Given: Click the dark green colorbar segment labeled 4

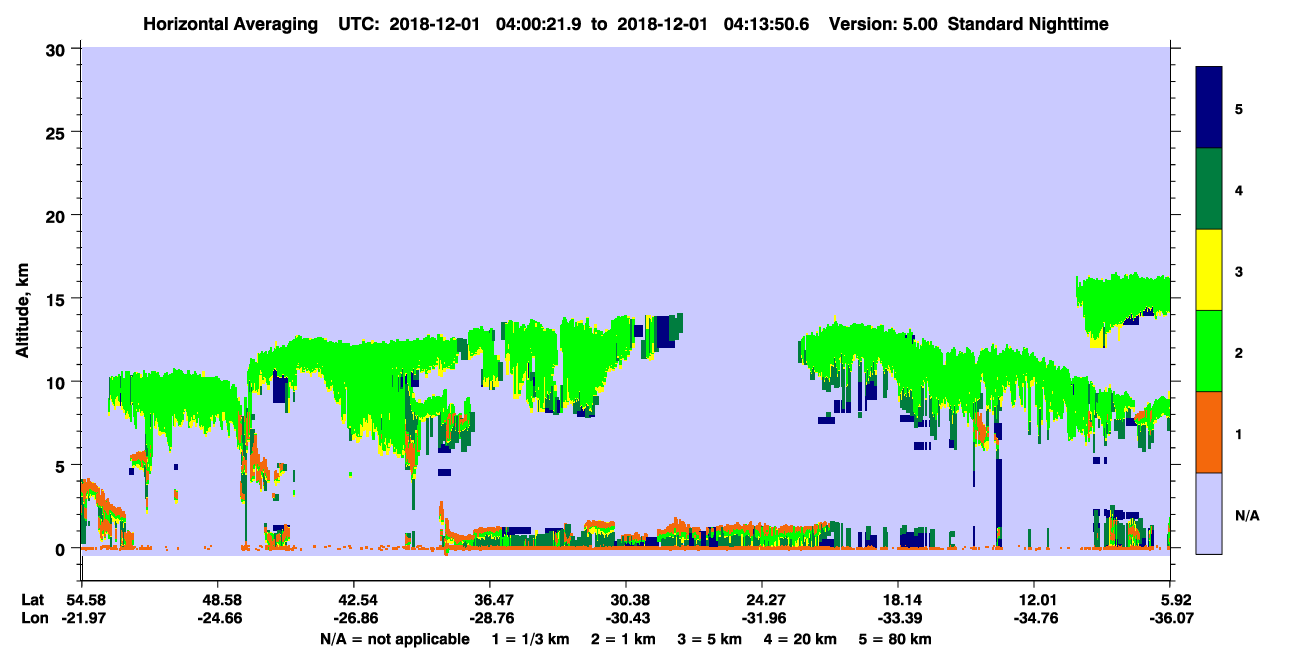Looking at the screenshot, I should point(1209,188).
